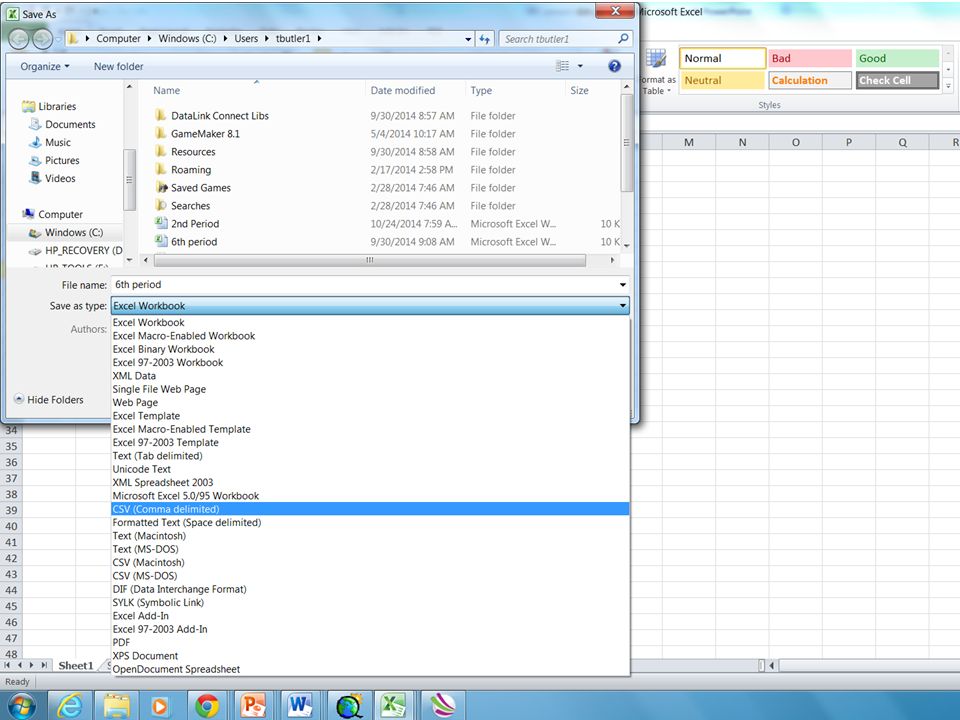Open Word on the taskbar

(299, 706)
